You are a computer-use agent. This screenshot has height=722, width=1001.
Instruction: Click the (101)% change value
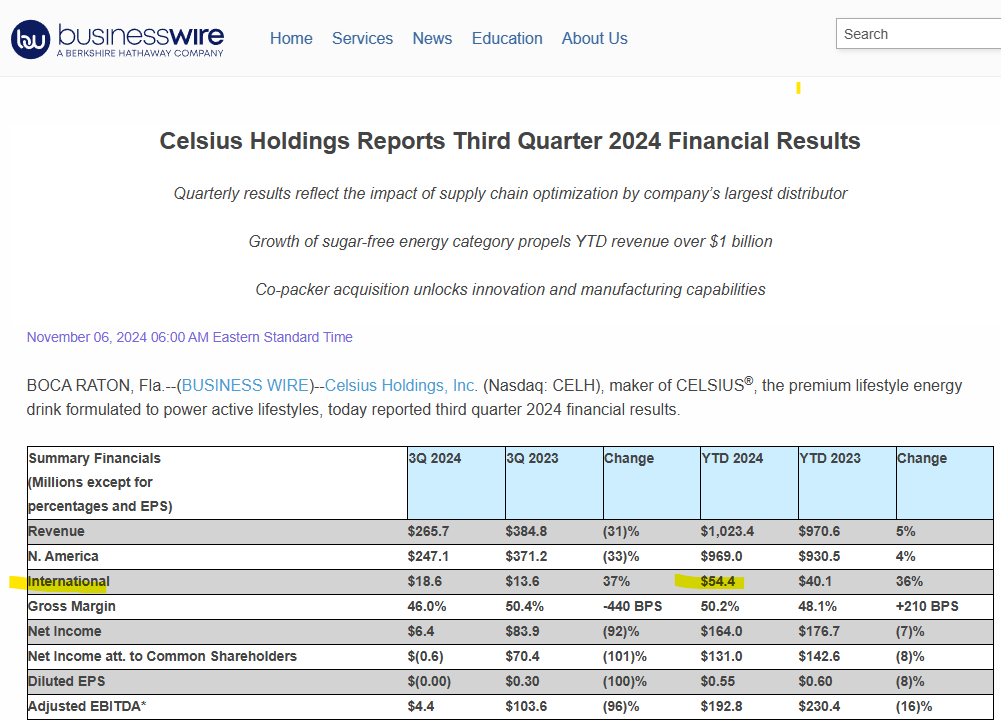tap(625, 656)
